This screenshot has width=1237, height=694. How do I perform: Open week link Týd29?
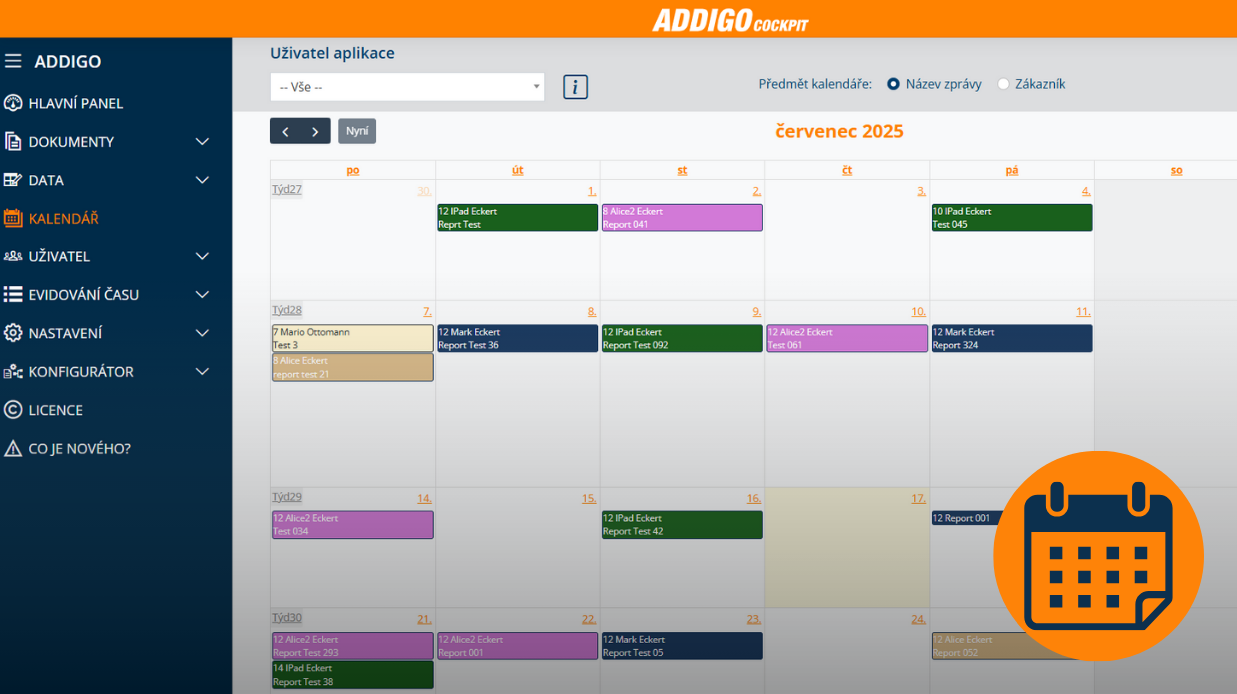coord(287,497)
